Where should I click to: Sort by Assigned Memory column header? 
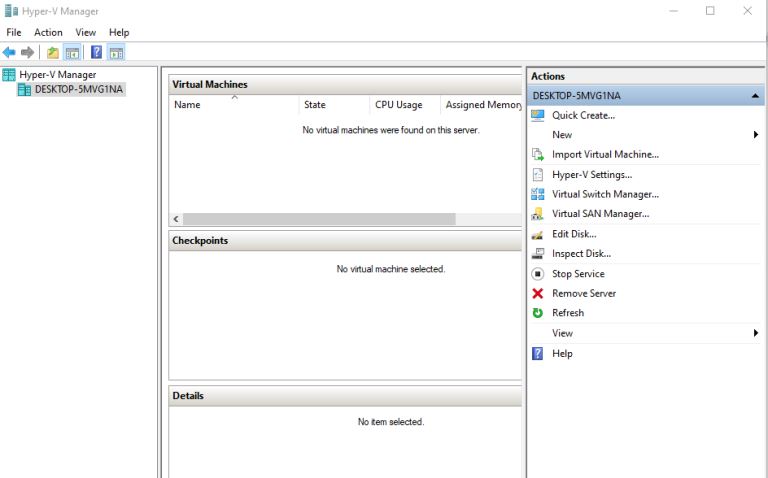tap(481, 105)
